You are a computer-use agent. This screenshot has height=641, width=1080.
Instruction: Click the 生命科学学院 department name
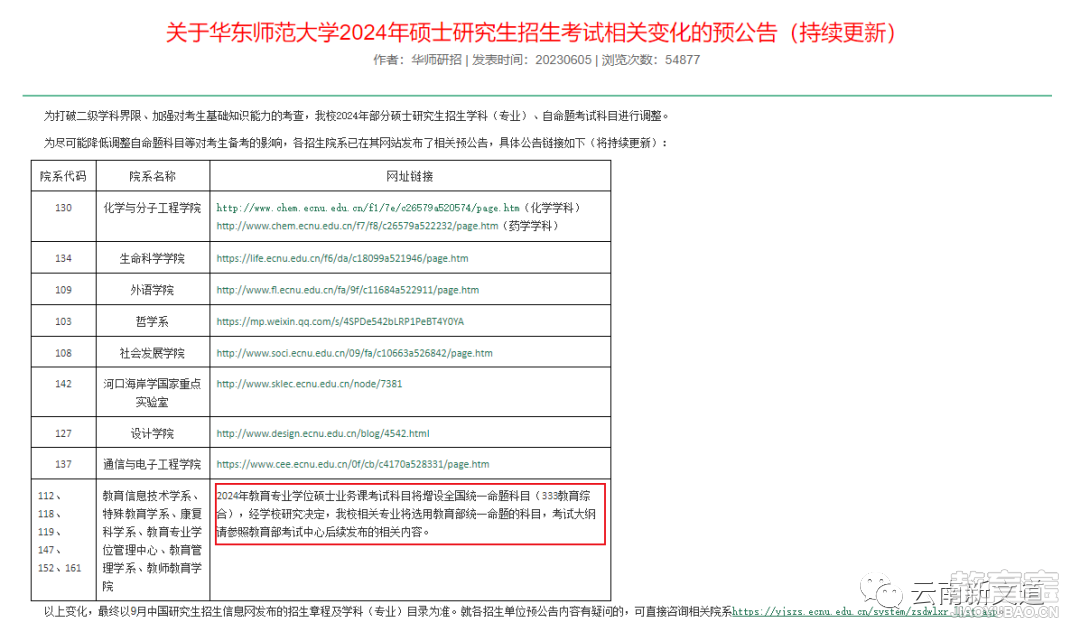(152, 258)
